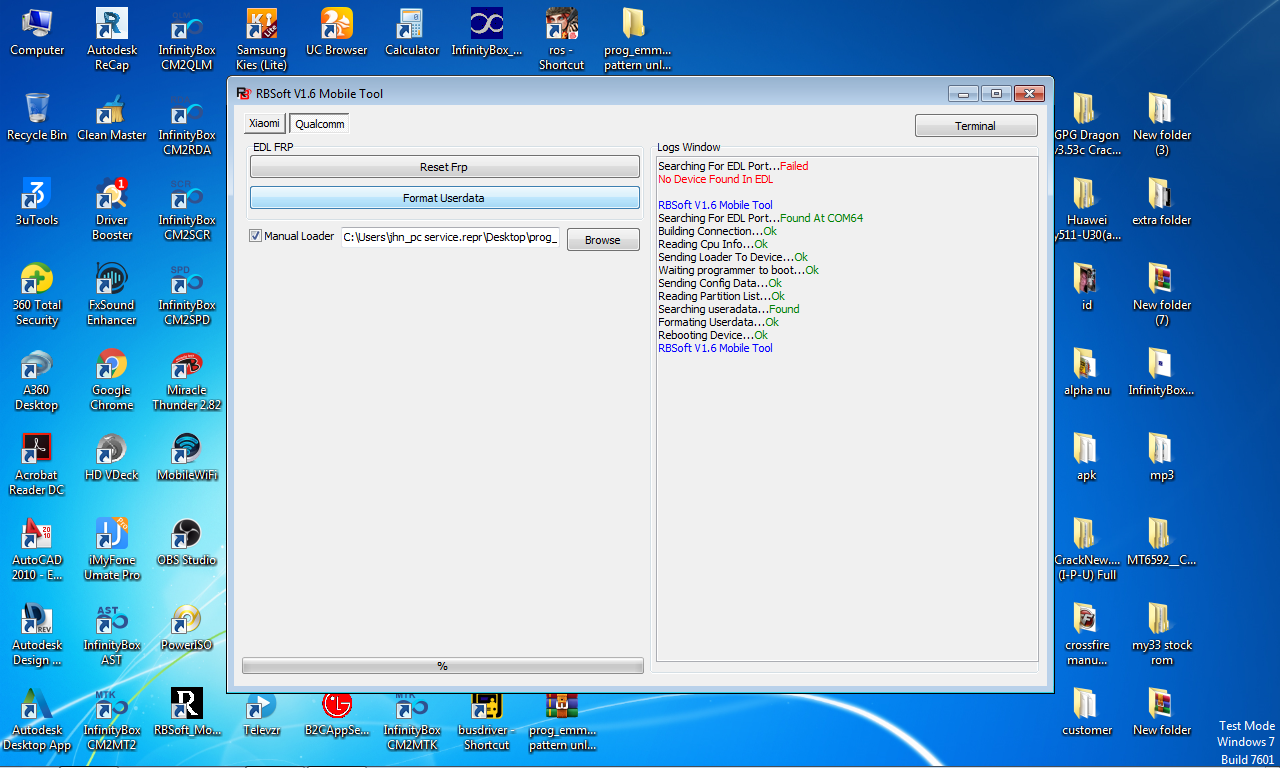Open the New folder (7) archive
The width and height of the screenshot is (1280, 768).
(x=1162, y=295)
